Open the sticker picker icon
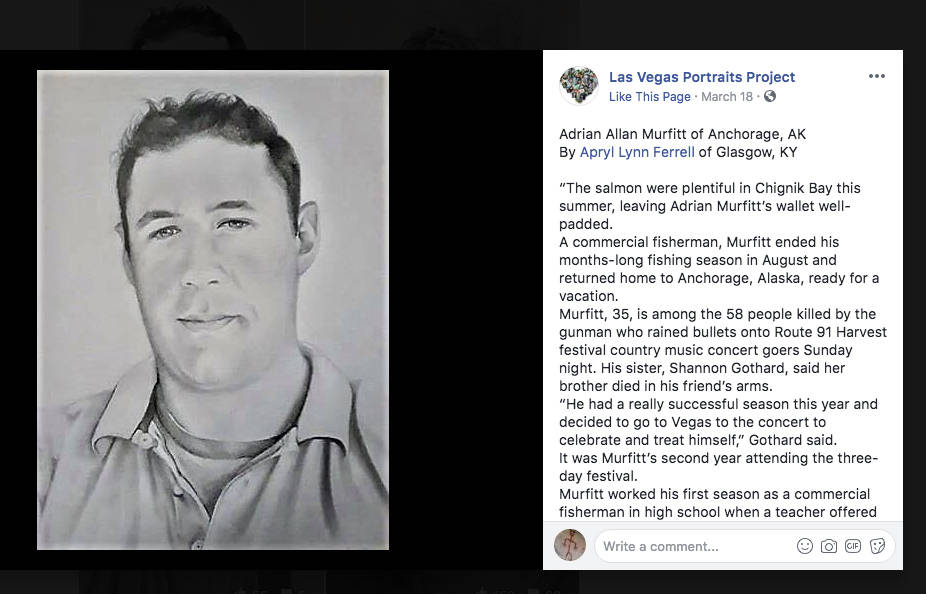The image size is (926, 594). point(877,546)
